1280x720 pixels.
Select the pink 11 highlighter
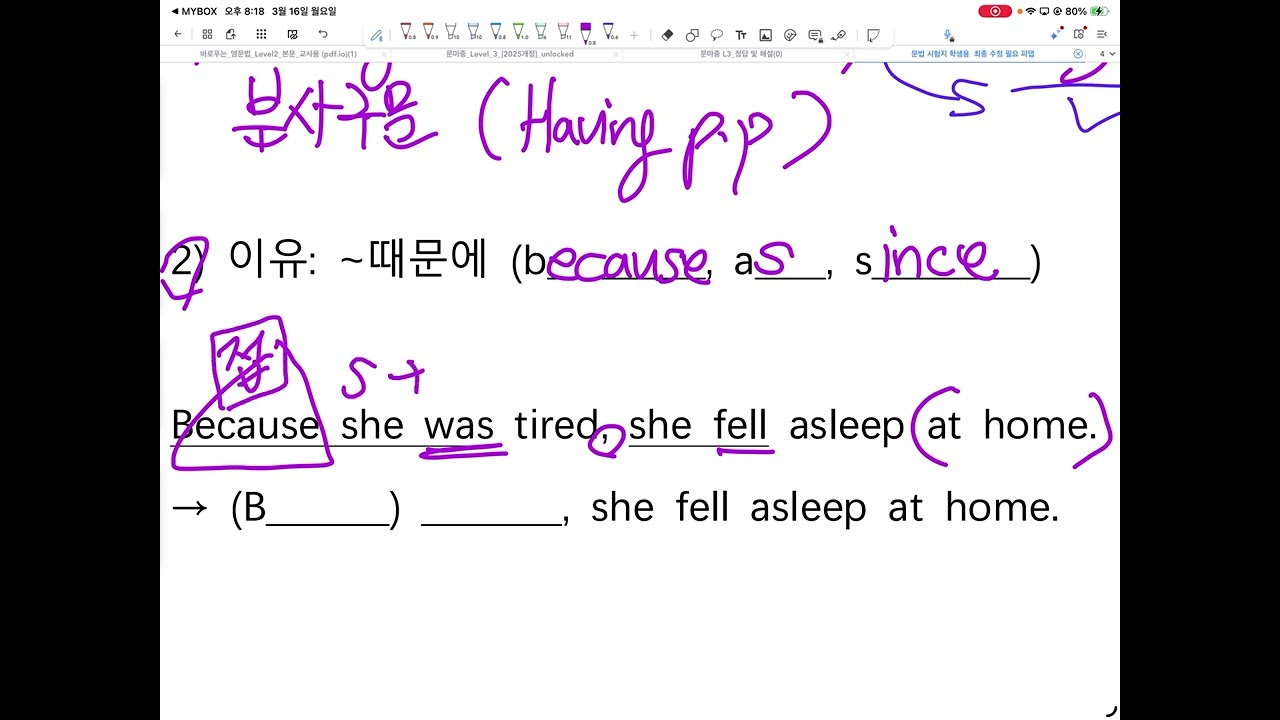click(x=564, y=33)
